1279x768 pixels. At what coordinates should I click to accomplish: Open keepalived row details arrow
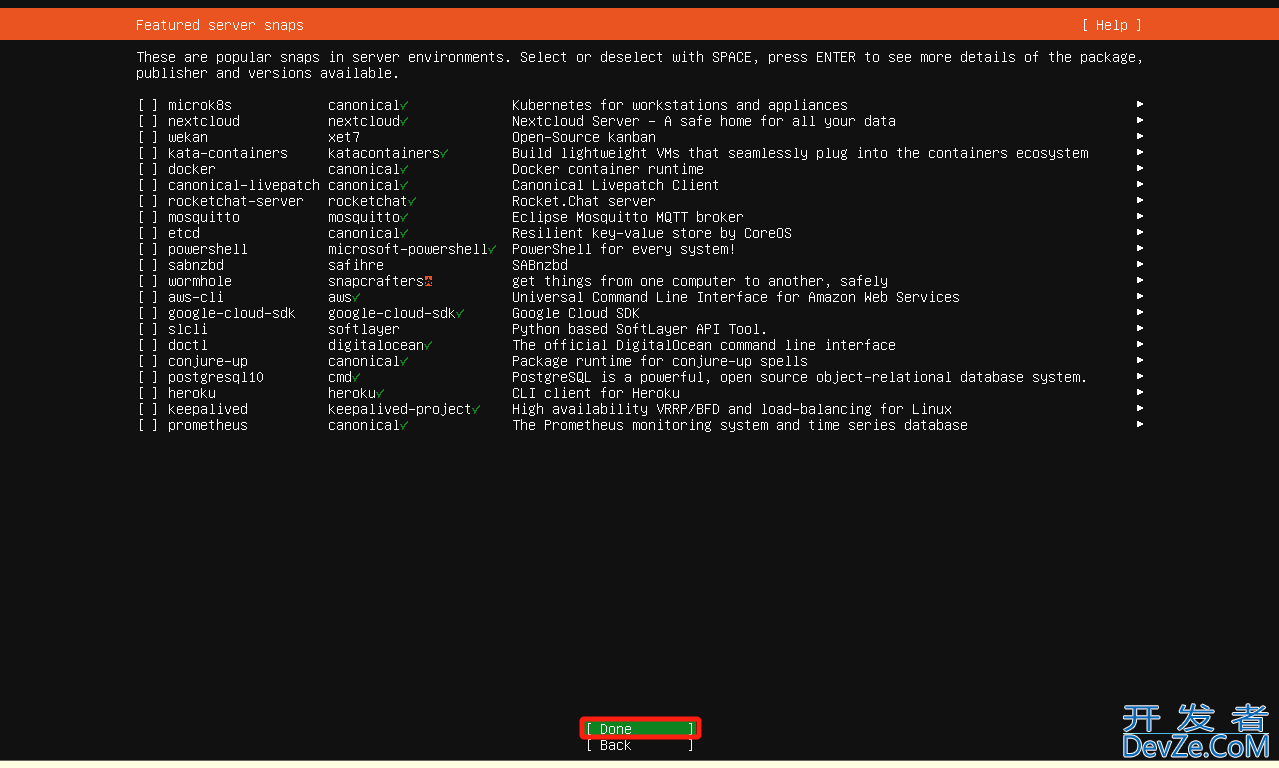(x=1140, y=408)
